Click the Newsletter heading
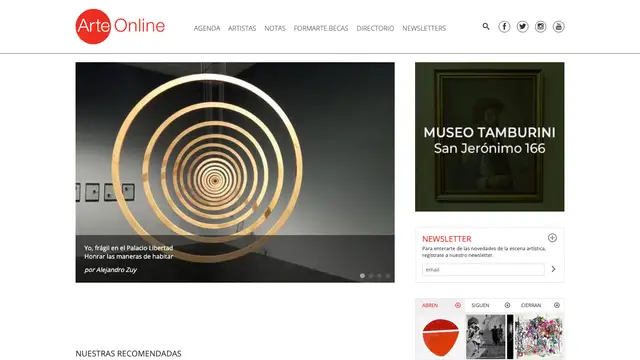The height and width of the screenshot is (360, 640). 447,239
